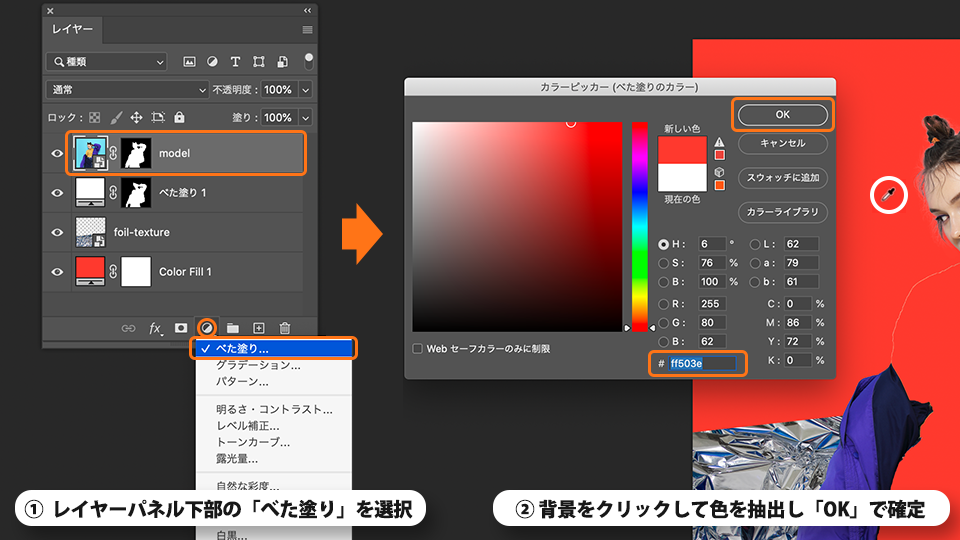Open the fx layer style button
Image resolution: width=960 pixels, height=540 pixels.
pos(156,329)
